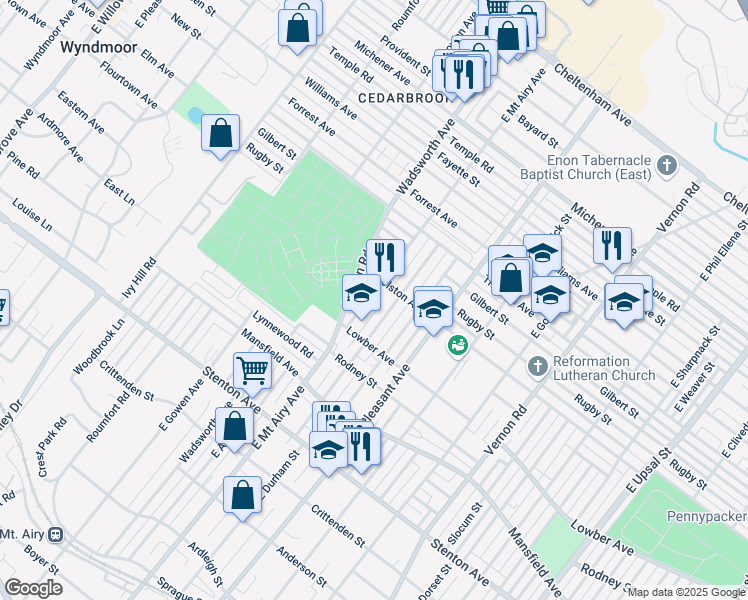Click the Woodbrook Ln label
748x600 pixels.
coord(99,346)
